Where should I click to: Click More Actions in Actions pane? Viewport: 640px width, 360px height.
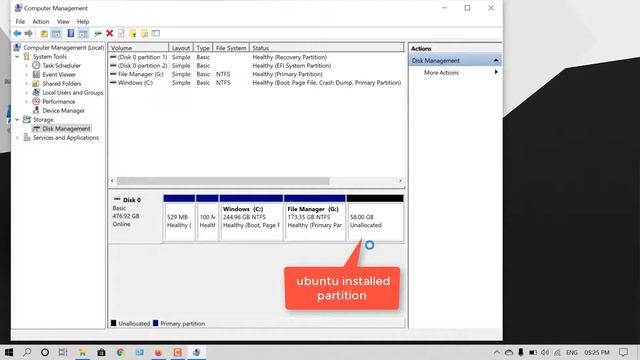click(x=441, y=73)
